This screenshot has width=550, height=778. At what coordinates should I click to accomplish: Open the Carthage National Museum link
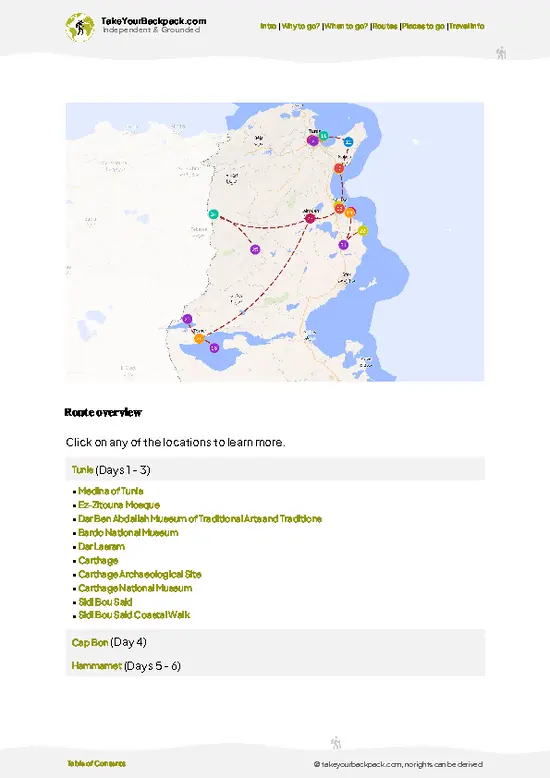point(135,588)
